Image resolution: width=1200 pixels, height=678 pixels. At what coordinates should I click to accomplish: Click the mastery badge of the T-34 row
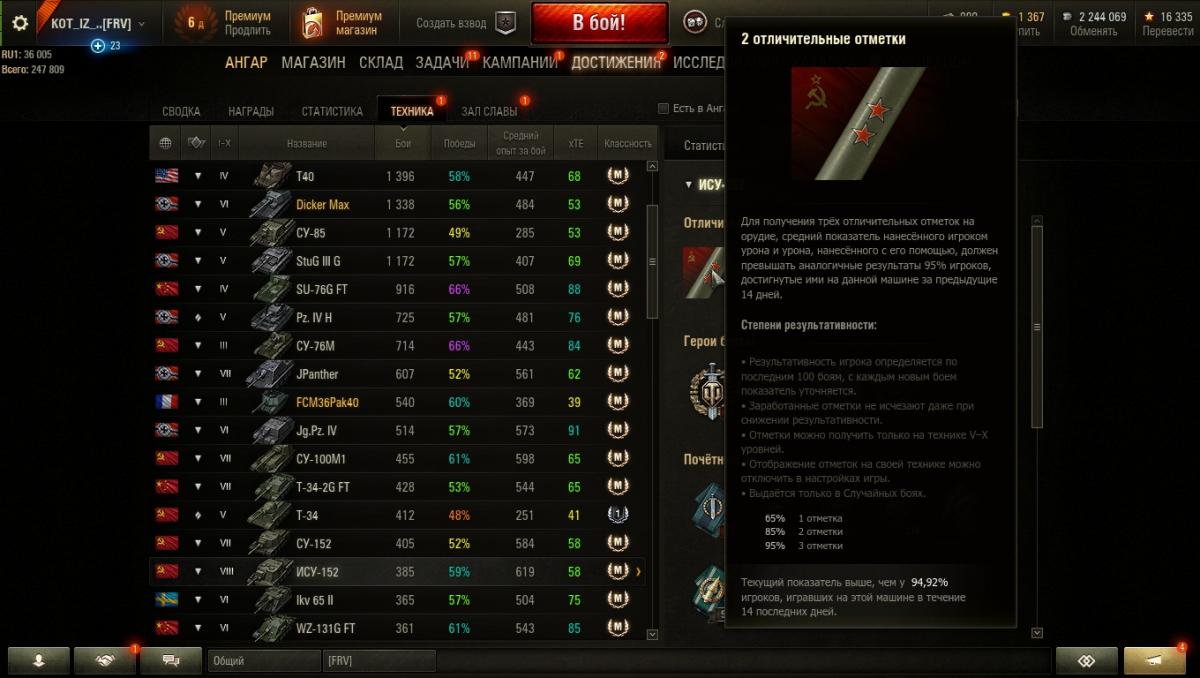[x=618, y=515]
